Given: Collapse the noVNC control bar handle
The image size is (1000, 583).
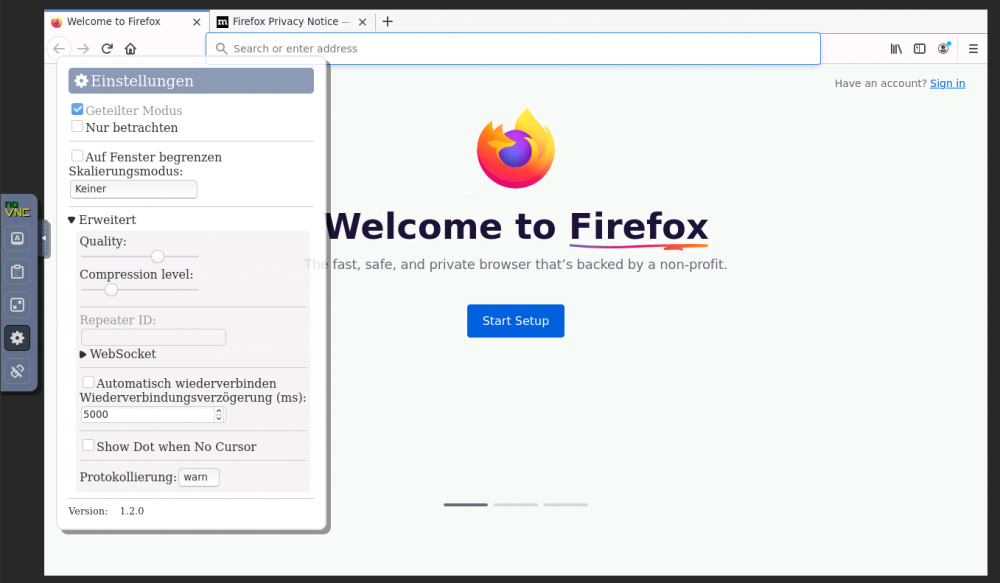Looking at the screenshot, I should click(44, 239).
